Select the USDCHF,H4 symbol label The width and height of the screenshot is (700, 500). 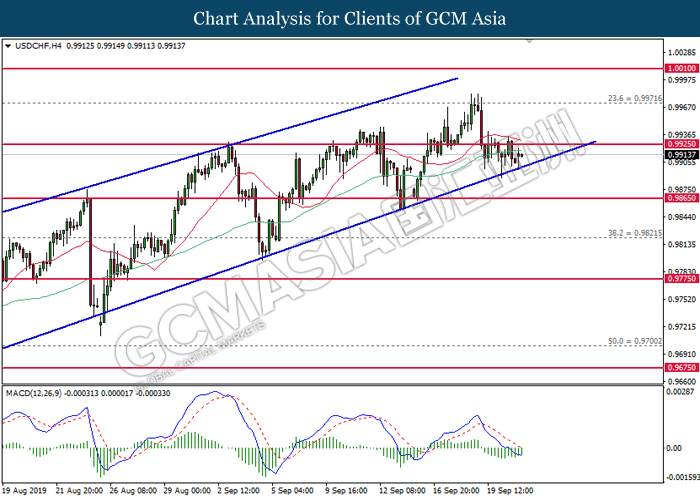pos(38,46)
